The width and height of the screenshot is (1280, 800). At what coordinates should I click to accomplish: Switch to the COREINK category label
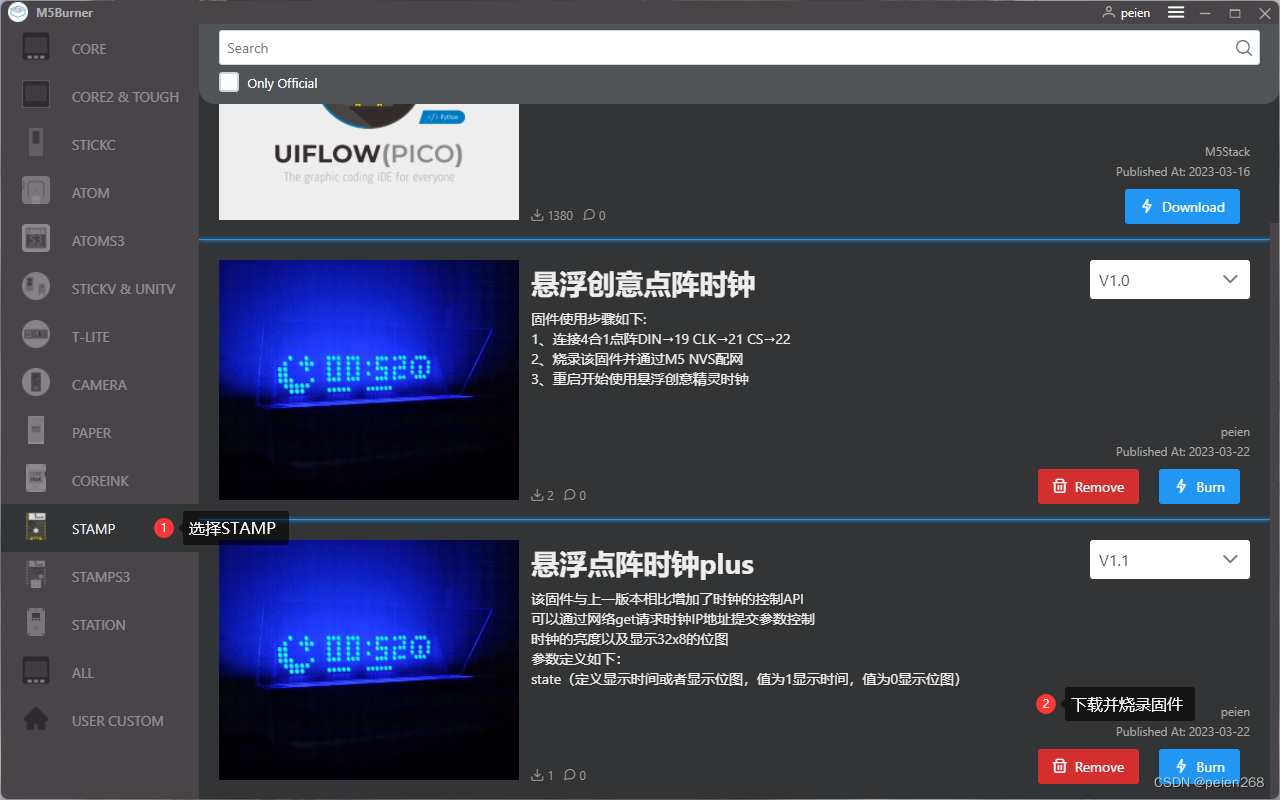pos(100,481)
